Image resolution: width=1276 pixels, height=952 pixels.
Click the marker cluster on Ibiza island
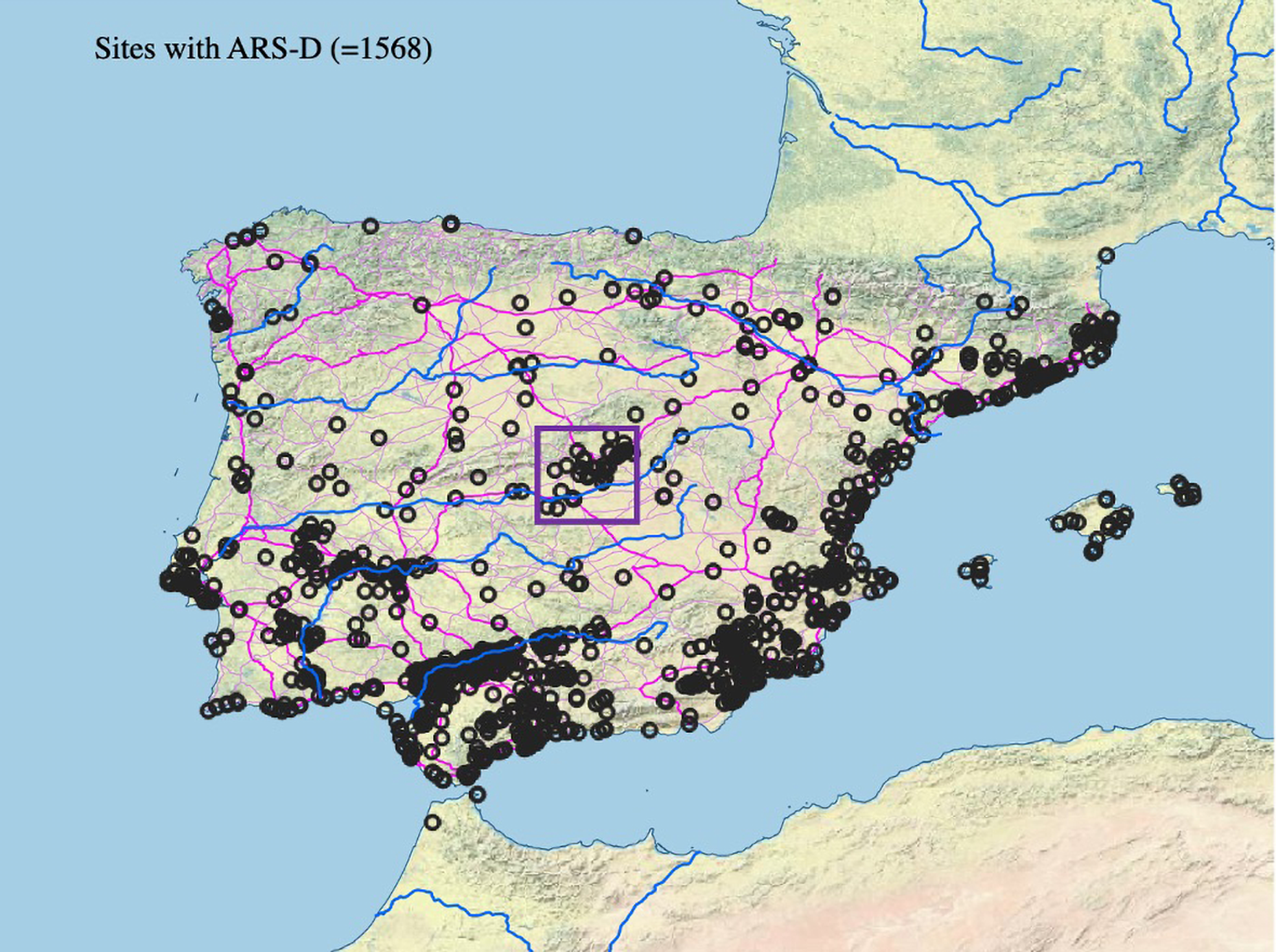click(x=977, y=570)
